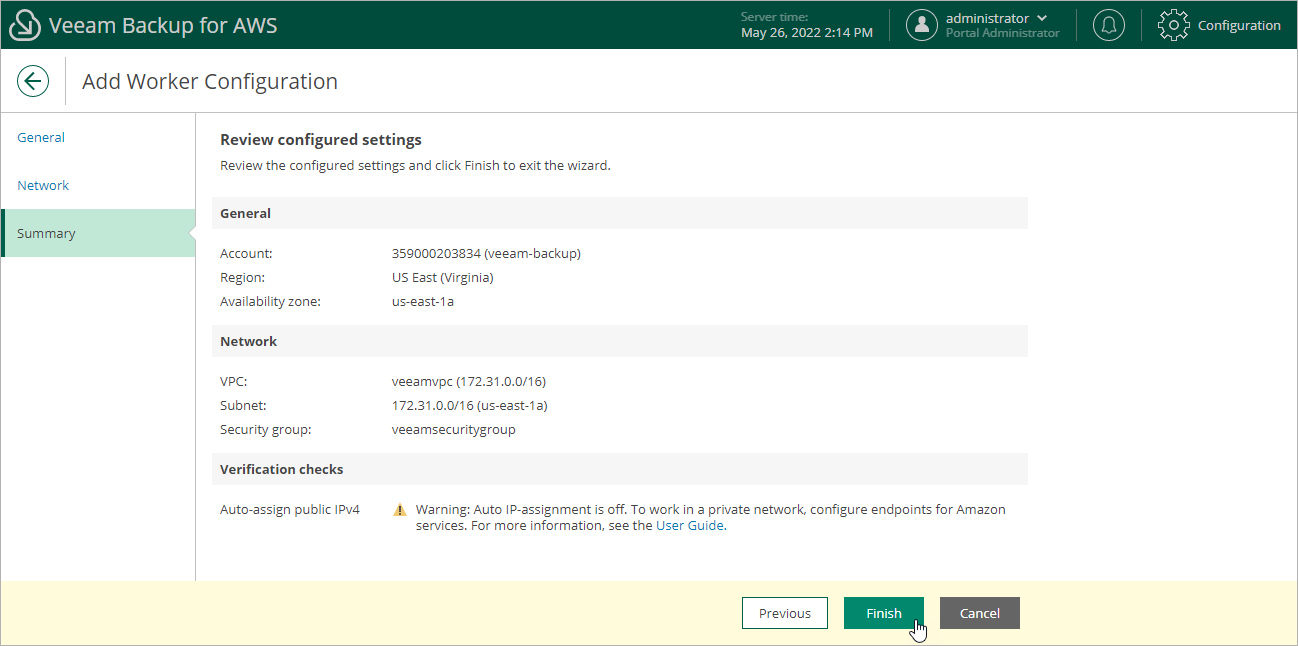Open the Summary step
Screen dimensions: 1298x646
pyautogui.click(x=46, y=233)
